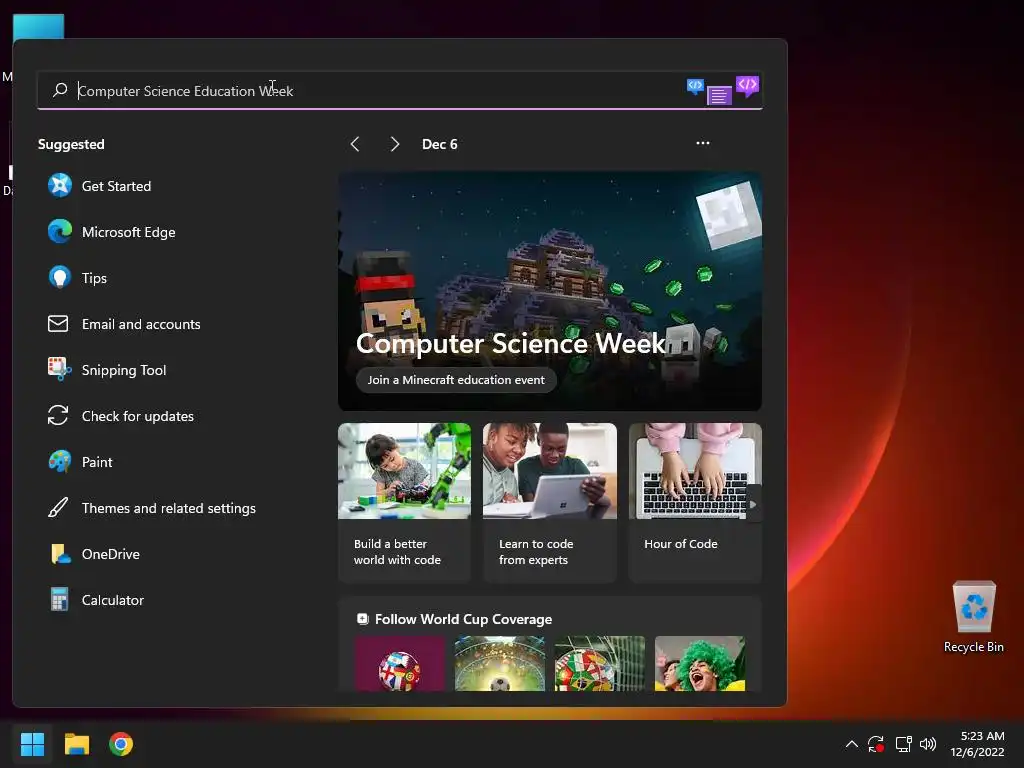Launch OneDrive icon in suggestions
This screenshot has width=1024, height=768.
pyautogui.click(x=60, y=554)
